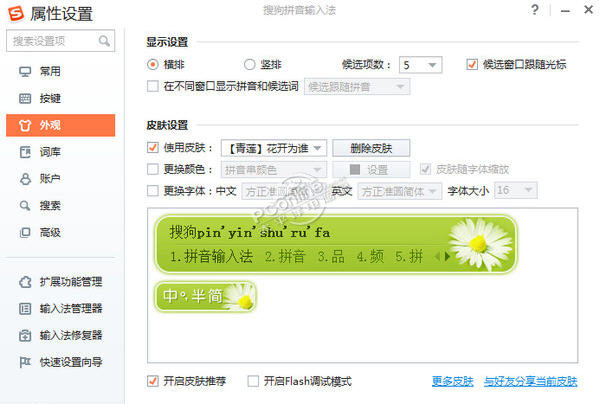Click the shirt icon beside 外观
600x404 pixels.
click(x=25, y=125)
